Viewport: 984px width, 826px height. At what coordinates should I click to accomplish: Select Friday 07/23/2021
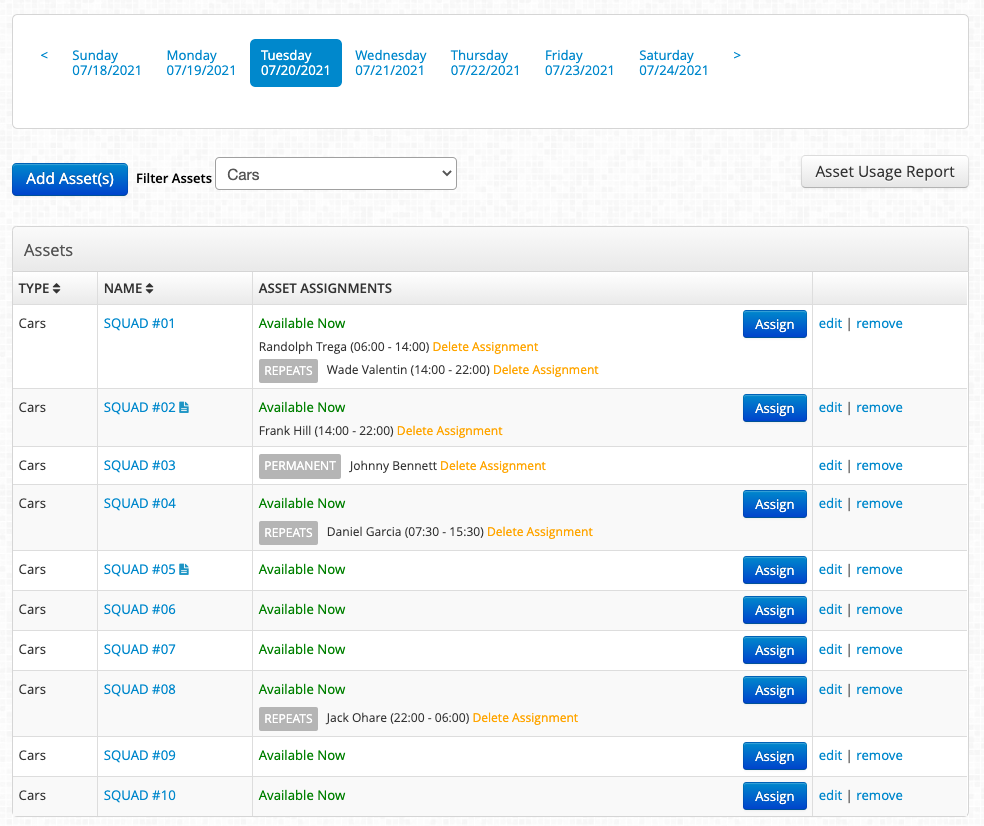(579, 63)
